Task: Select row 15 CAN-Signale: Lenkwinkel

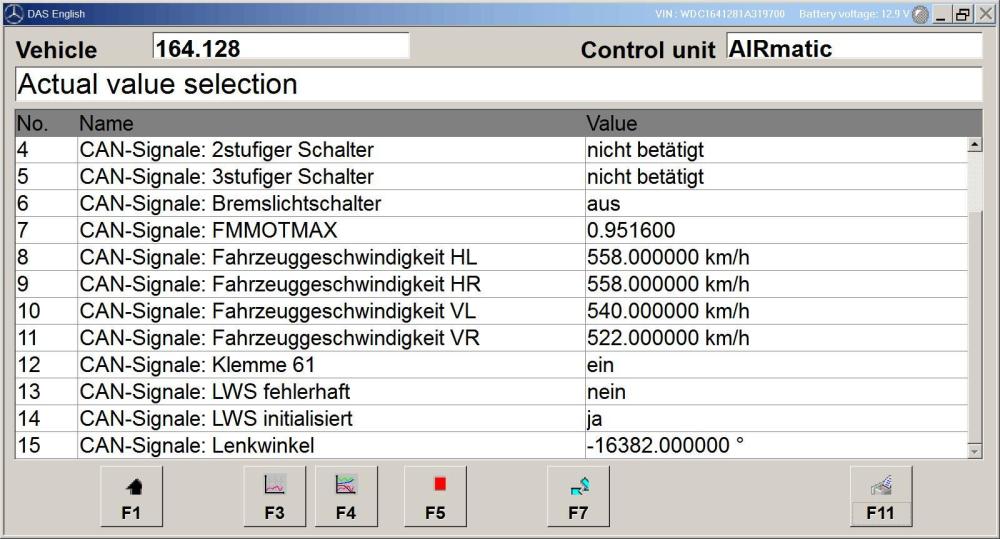Action: pos(491,445)
